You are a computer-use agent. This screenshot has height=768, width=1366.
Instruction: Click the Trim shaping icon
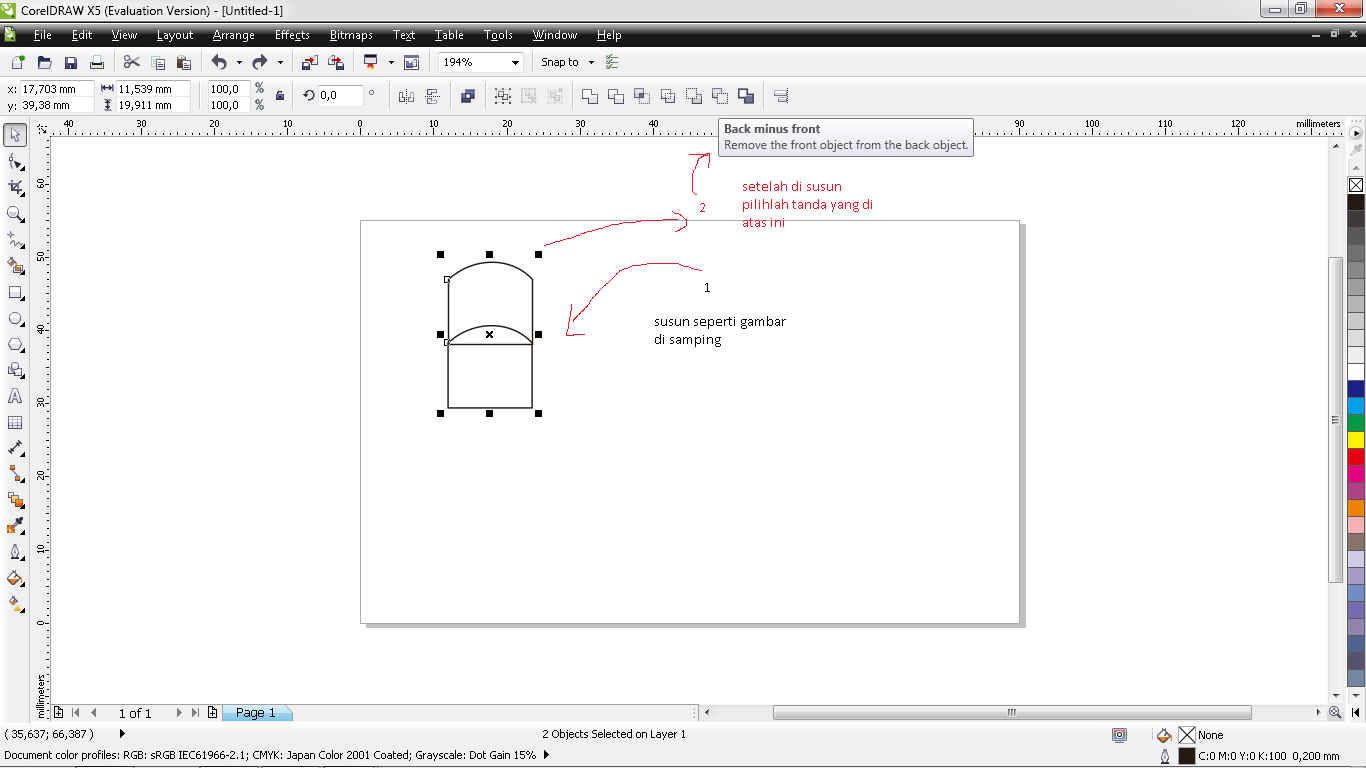tap(616, 96)
